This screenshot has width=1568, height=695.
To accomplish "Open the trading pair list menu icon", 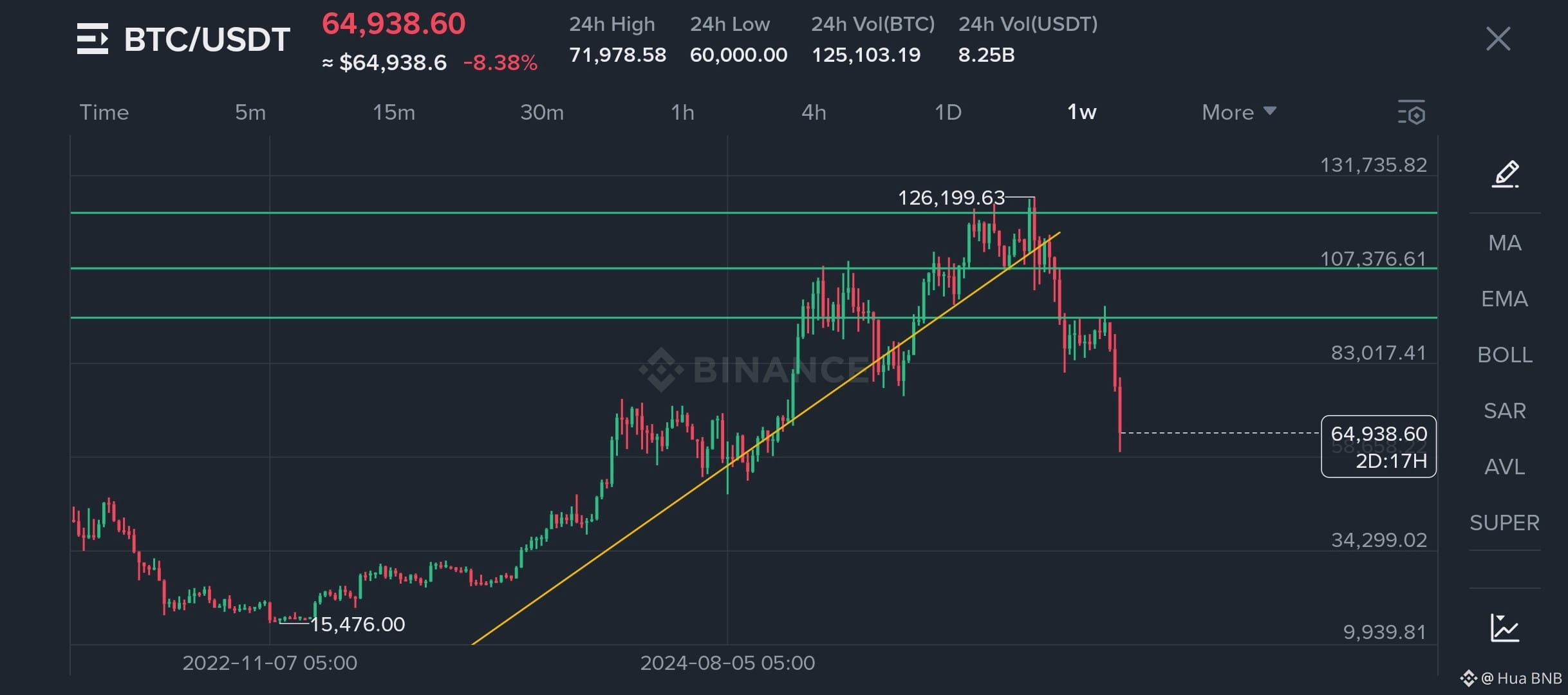I will (93, 39).
